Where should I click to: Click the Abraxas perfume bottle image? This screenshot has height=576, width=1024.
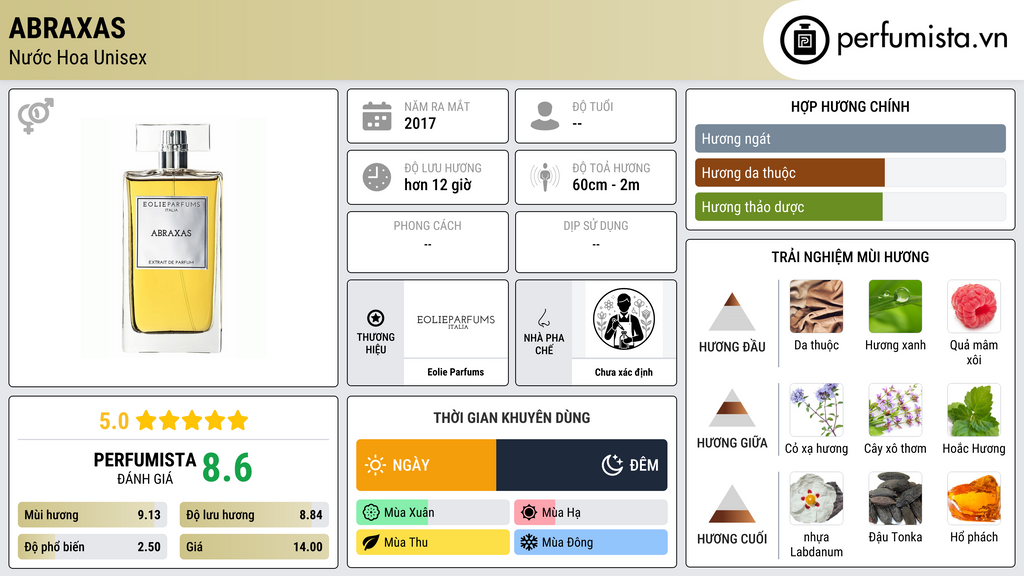pos(173,238)
